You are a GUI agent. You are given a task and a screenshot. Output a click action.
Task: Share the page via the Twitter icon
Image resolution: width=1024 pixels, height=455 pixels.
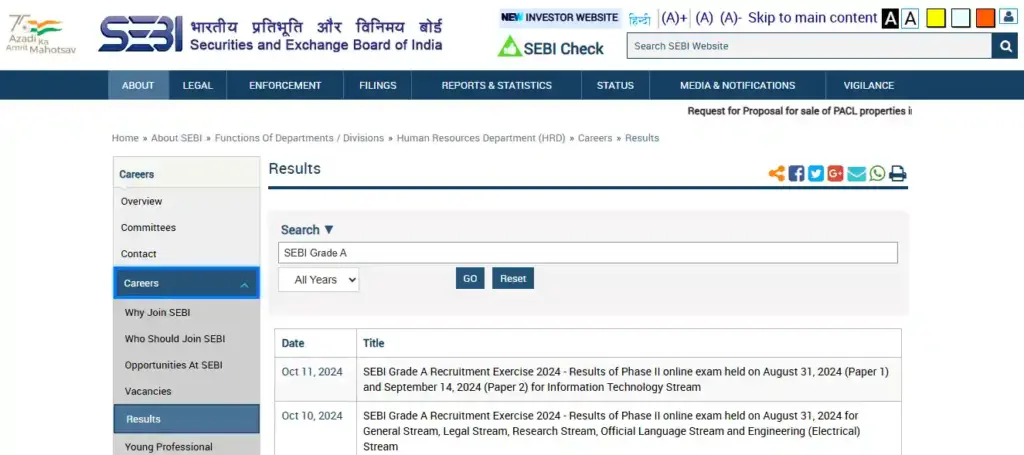click(x=816, y=174)
